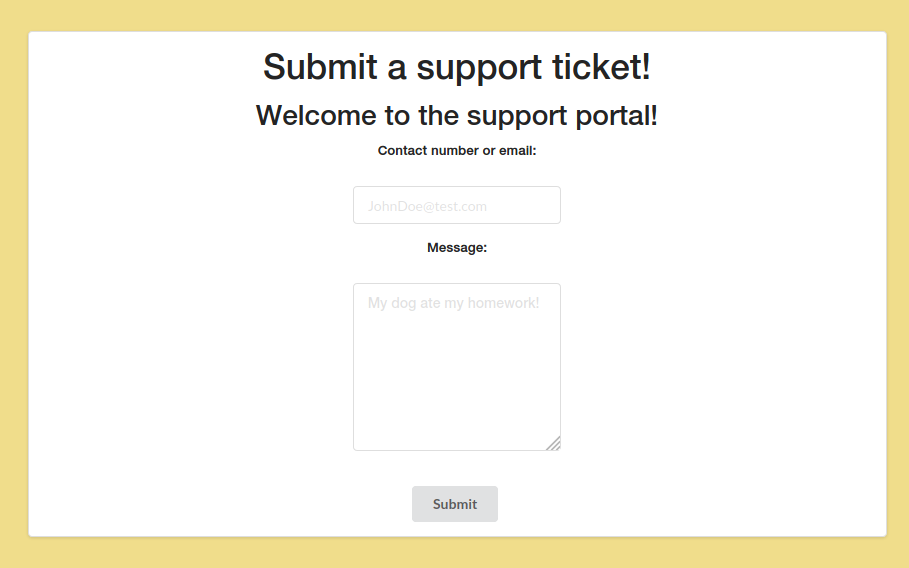Click the "Submit a support ticket!" heading
The image size is (909, 568).
pos(457,67)
